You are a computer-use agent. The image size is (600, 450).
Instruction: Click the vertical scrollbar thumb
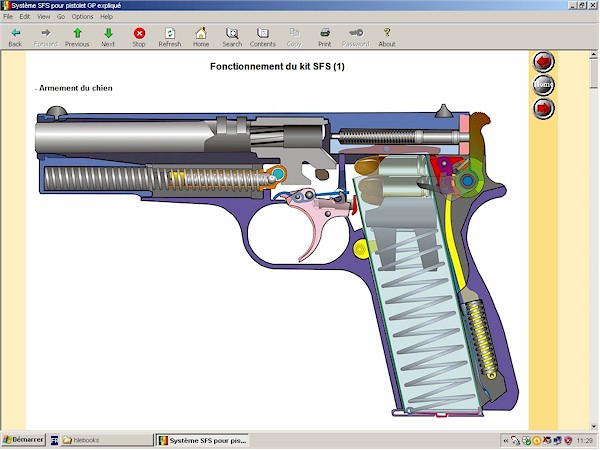click(x=593, y=73)
